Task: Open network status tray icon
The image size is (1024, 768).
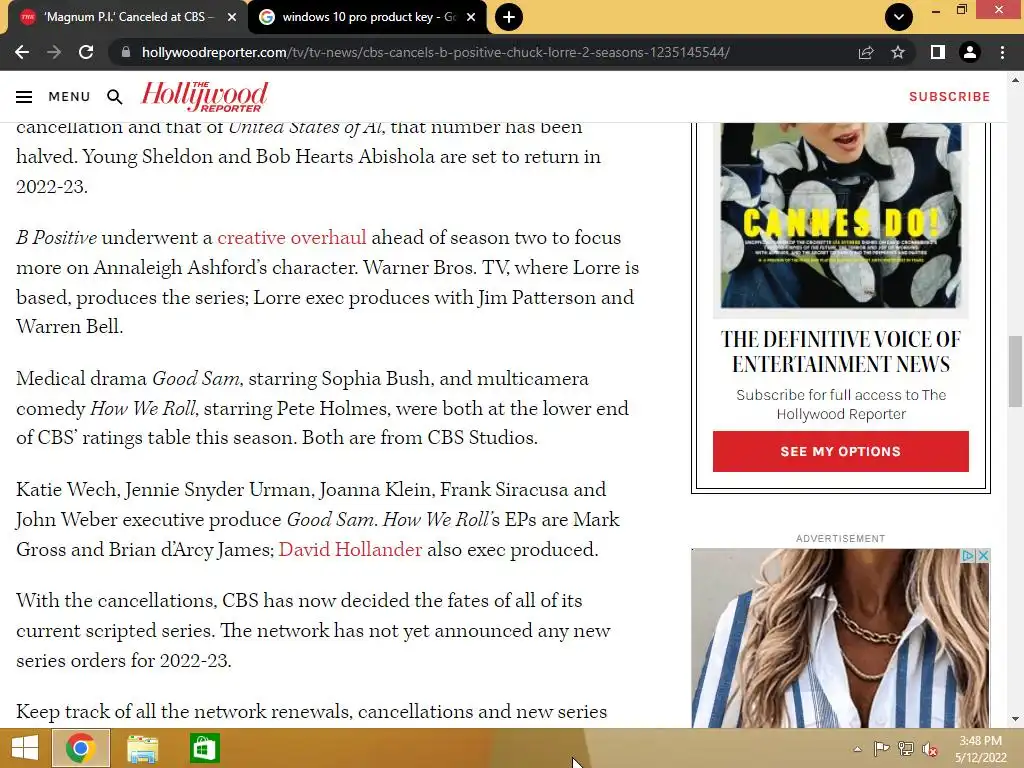Action: (x=906, y=748)
